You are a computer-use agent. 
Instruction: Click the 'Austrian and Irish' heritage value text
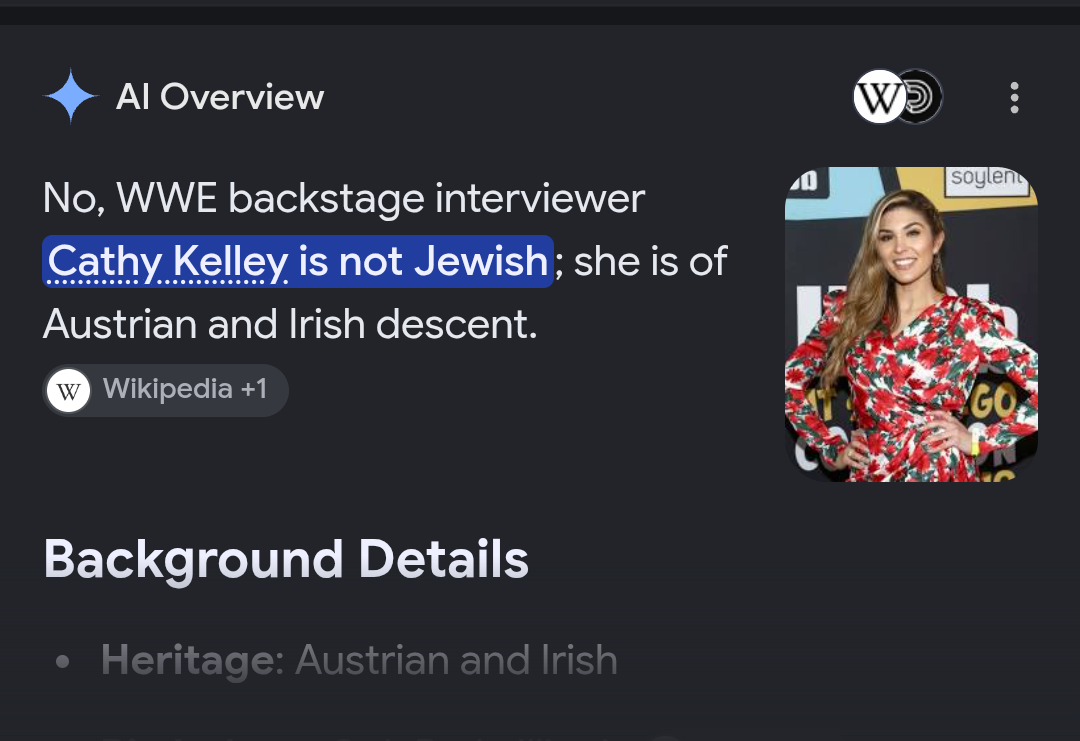(x=456, y=660)
